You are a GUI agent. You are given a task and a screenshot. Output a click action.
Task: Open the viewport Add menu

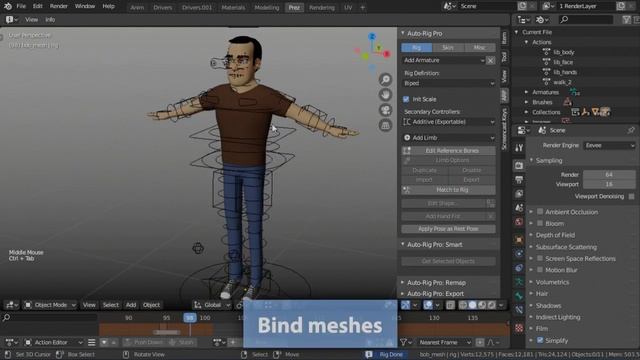tap(131, 305)
